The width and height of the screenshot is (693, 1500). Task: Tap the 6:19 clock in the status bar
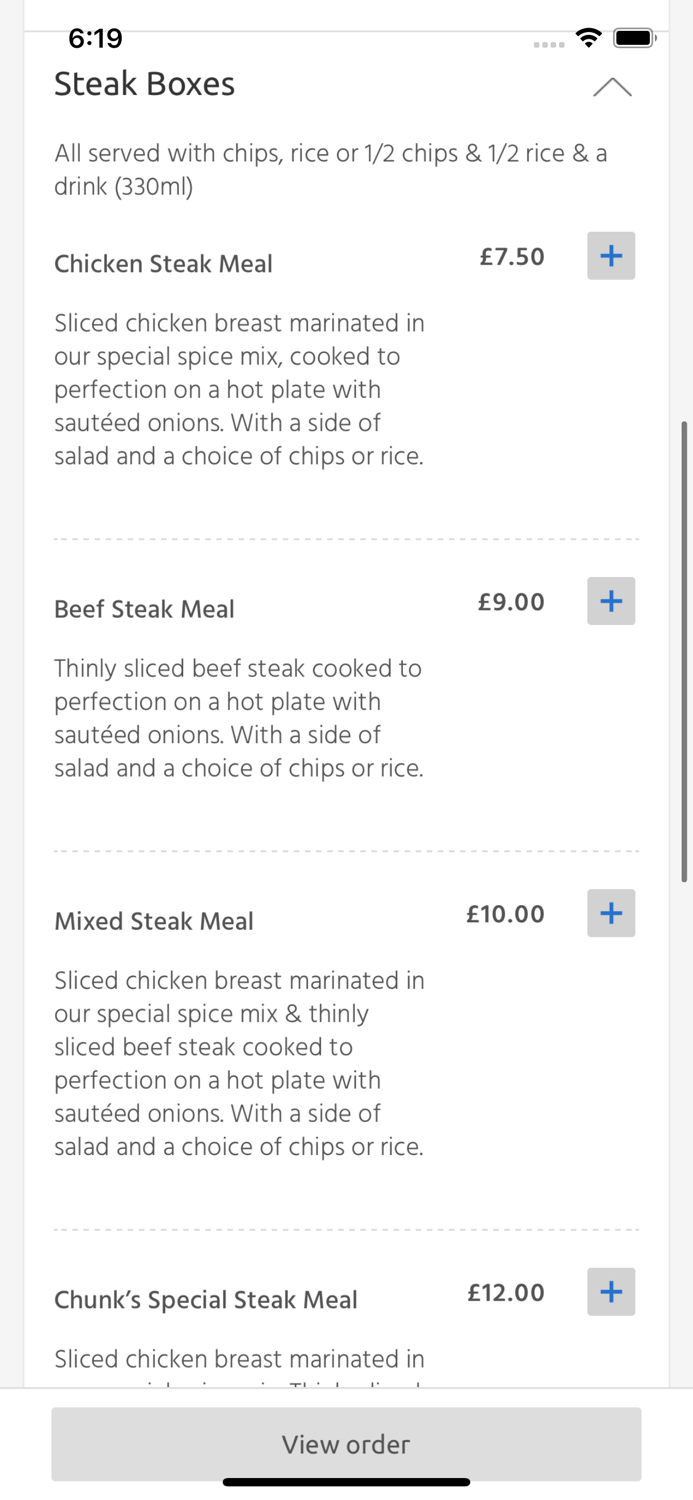[x=95, y=39]
